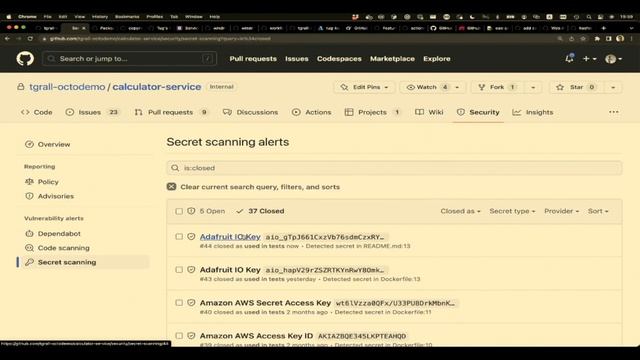The height and width of the screenshot is (360, 640).
Task: Open the Apple menu
Action: tap(9, 17)
